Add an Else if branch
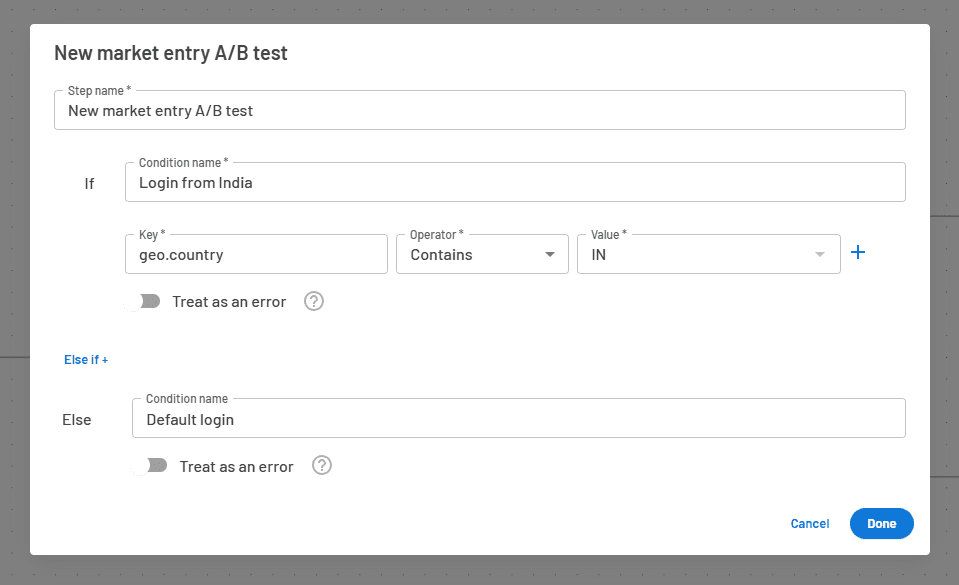Screen dimensions: 959x585 pyautogui.click(x=86, y=359)
